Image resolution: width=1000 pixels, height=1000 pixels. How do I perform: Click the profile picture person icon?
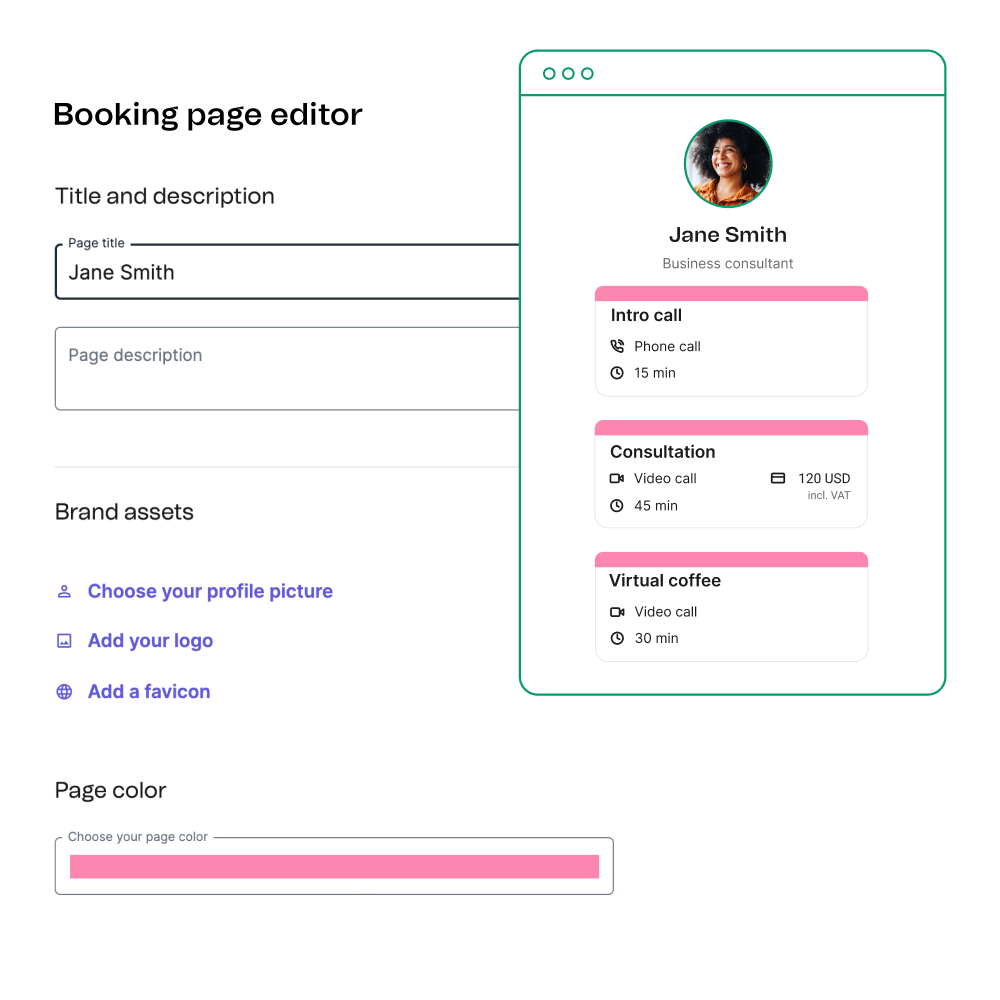click(x=64, y=592)
